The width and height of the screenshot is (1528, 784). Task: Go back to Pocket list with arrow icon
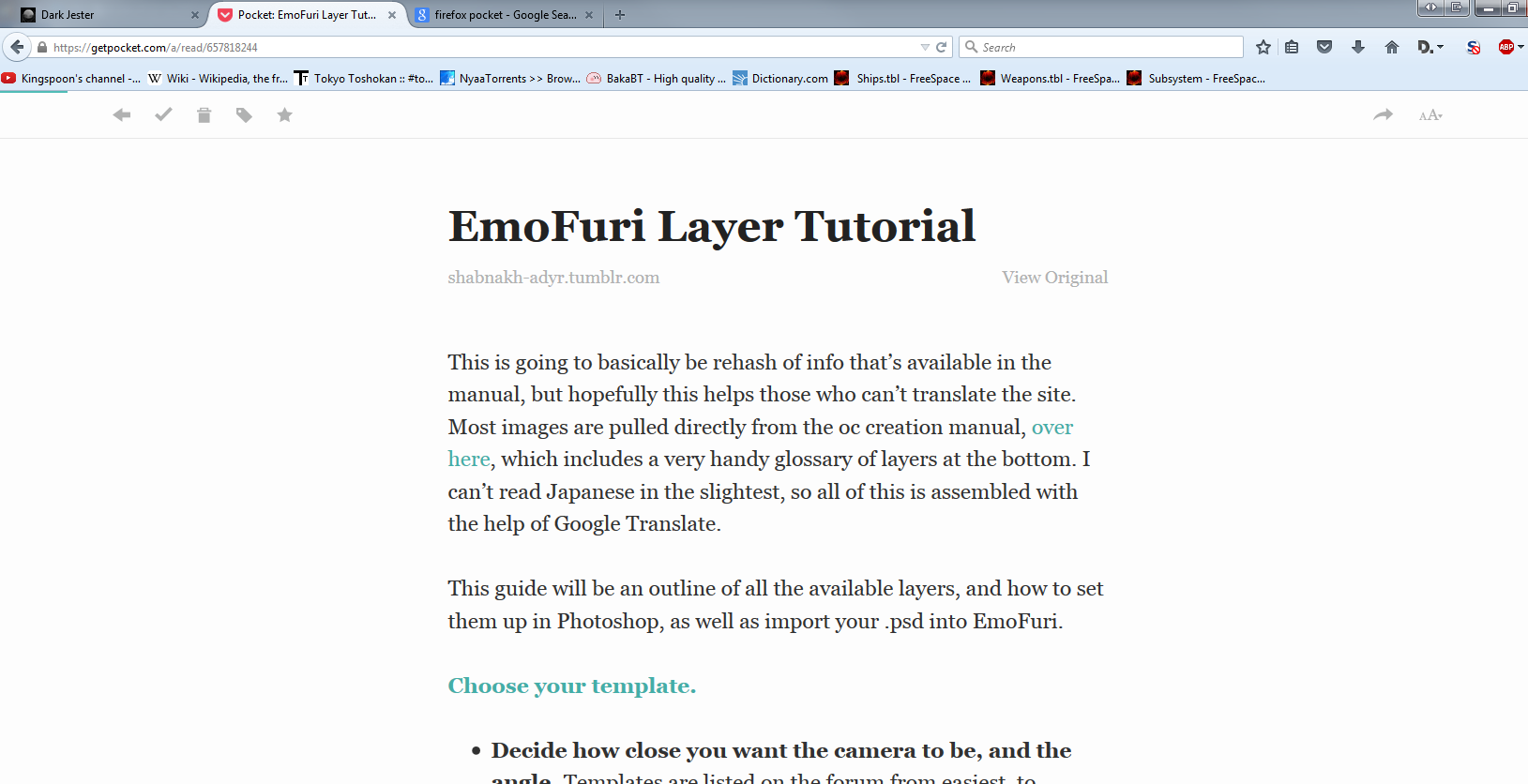(x=122, y=115)
